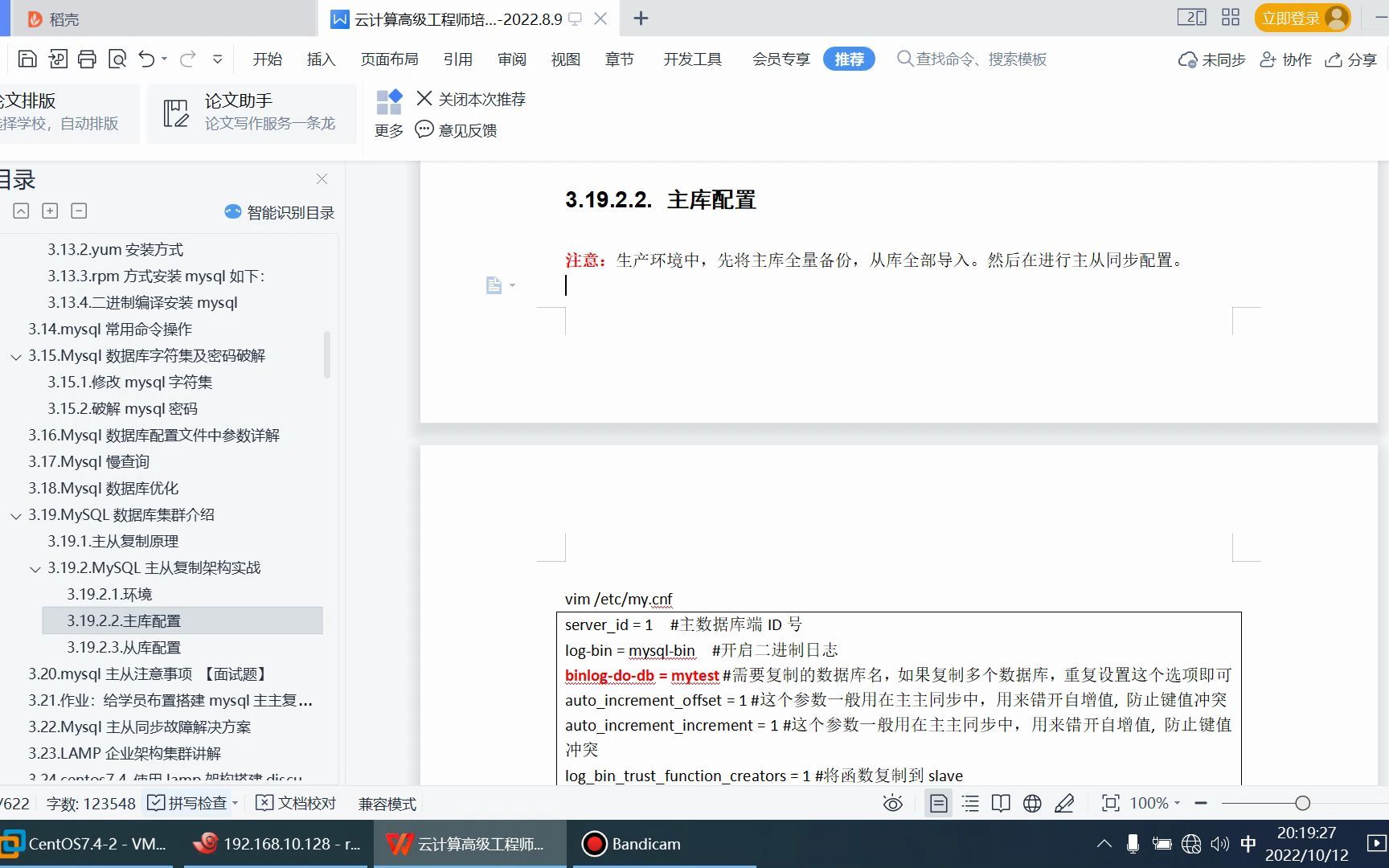
Task: Switch to outline view icon
Action: pos(970,803)
